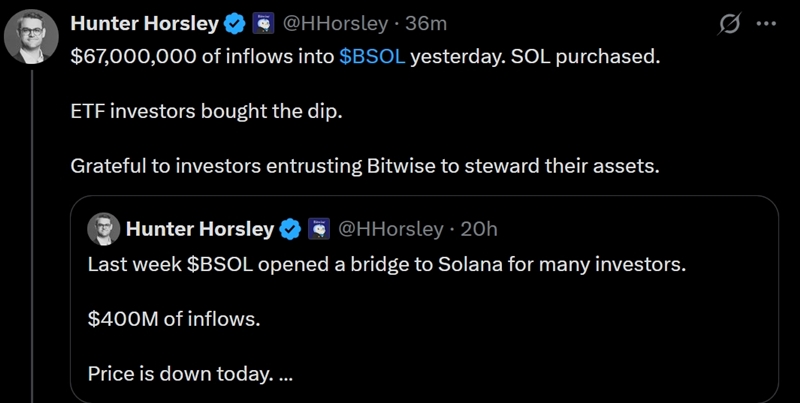Click Hunter Horsley's profile avatar on main post
The image size is (800, 403).
pyautogui.click(x=31, y=39)
